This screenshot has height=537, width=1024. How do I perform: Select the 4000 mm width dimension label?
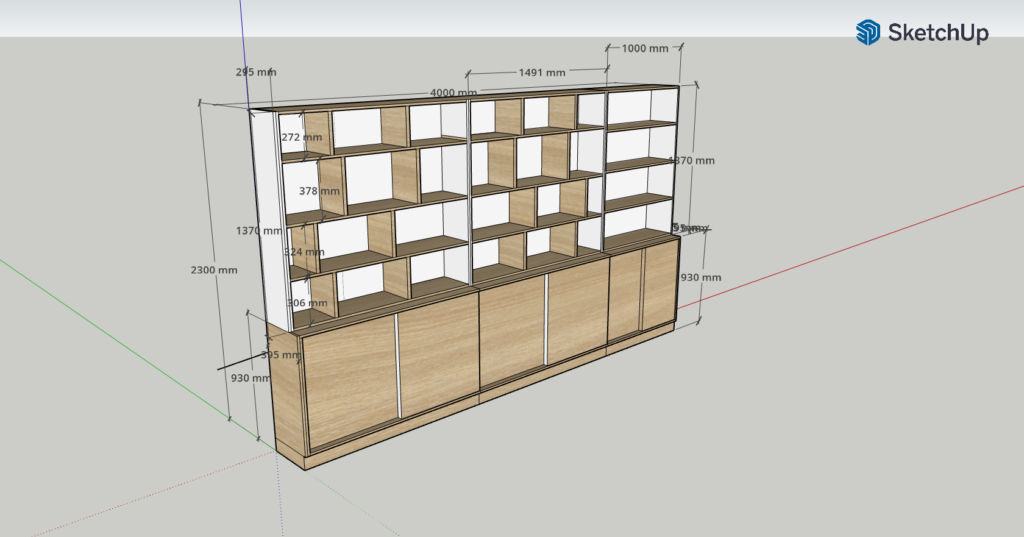pyautogui.click(x=452, y=93)
